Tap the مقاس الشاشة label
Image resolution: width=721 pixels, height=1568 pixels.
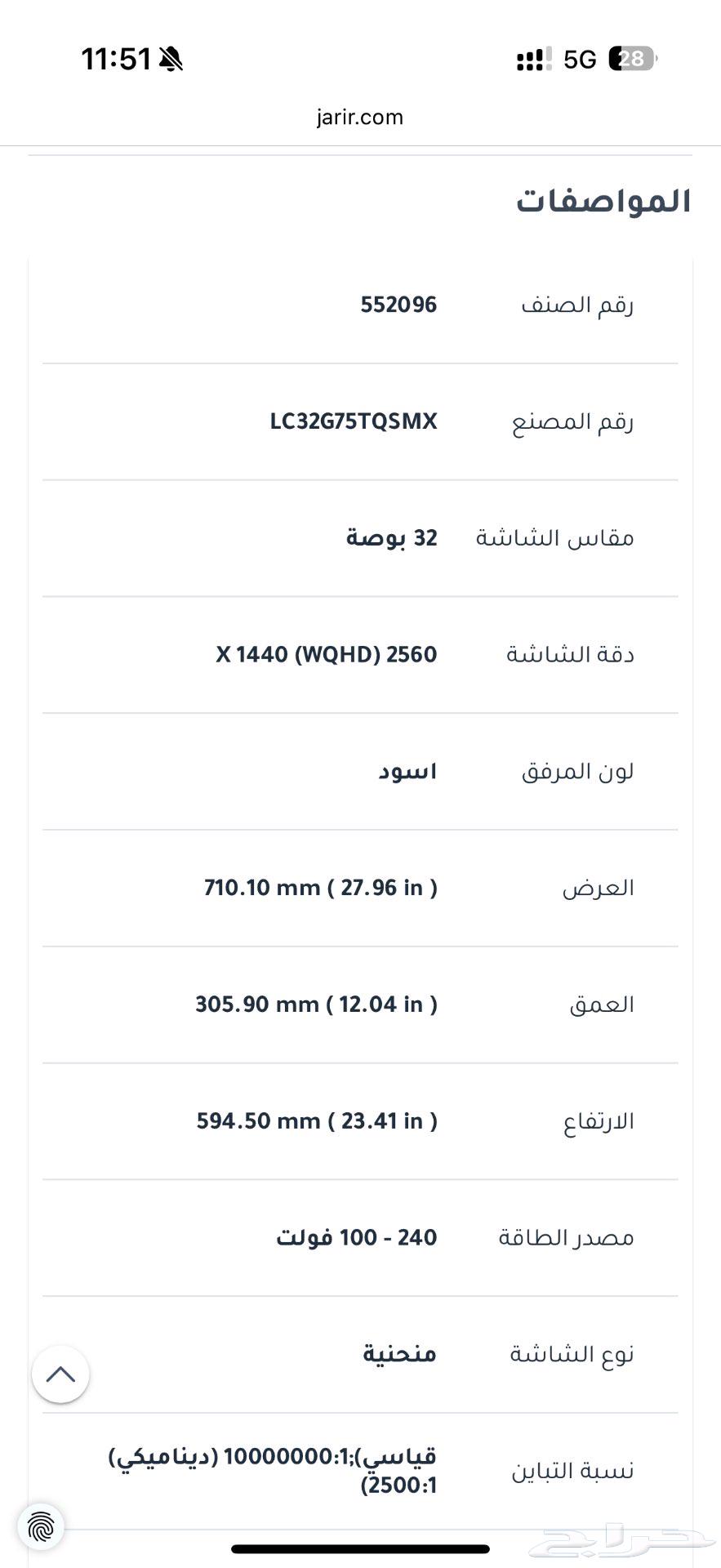click(x=554, y=538)
